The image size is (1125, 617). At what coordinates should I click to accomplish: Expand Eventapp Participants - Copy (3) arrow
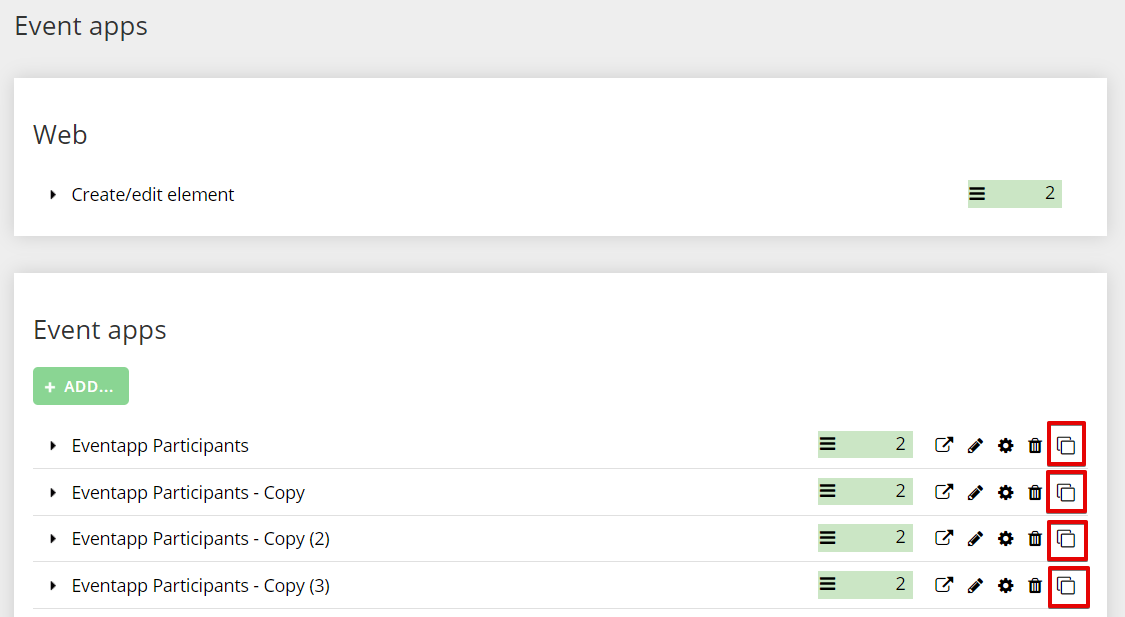click(52, 585)
